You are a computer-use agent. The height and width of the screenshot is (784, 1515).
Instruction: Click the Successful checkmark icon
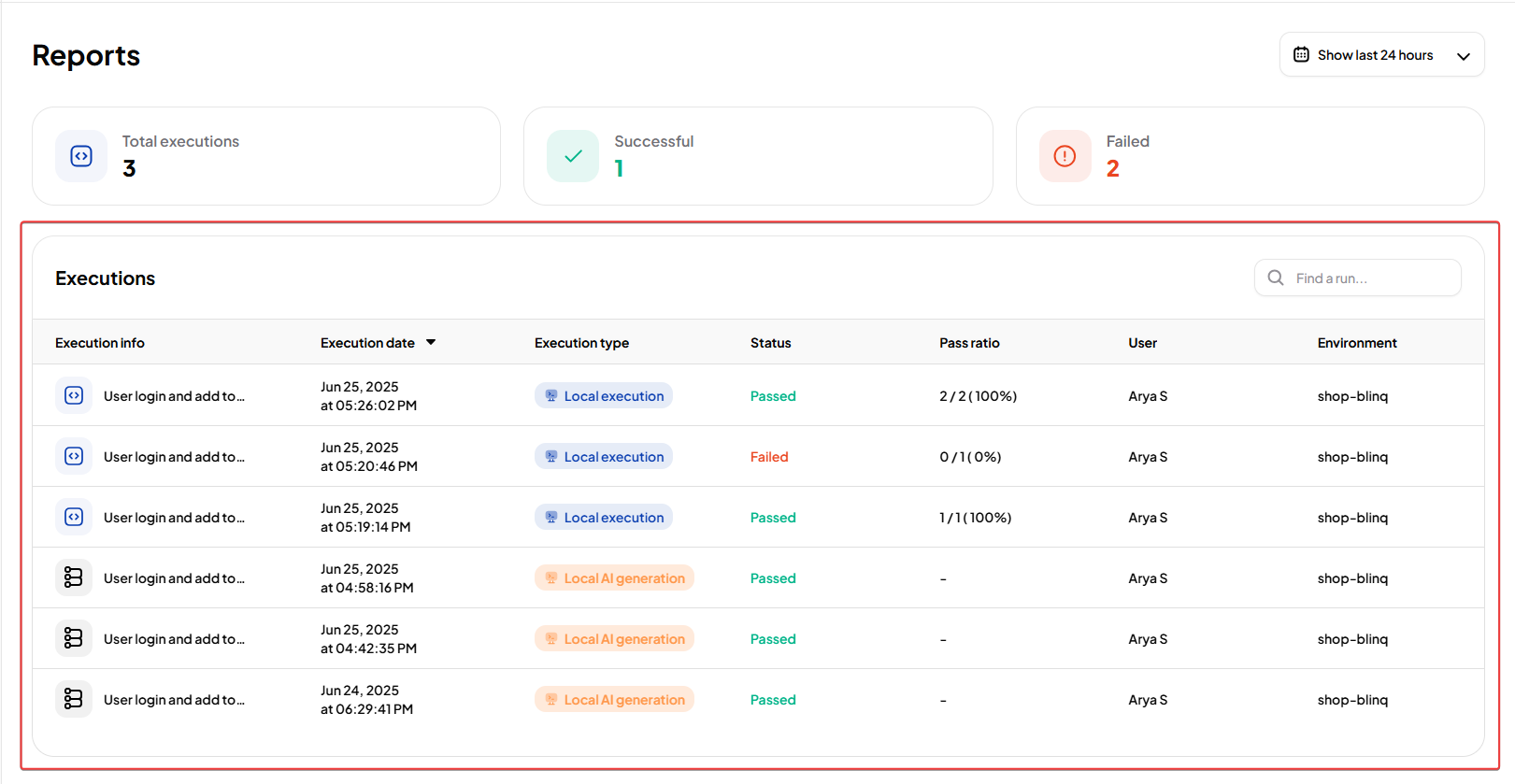tap(573, 156)
